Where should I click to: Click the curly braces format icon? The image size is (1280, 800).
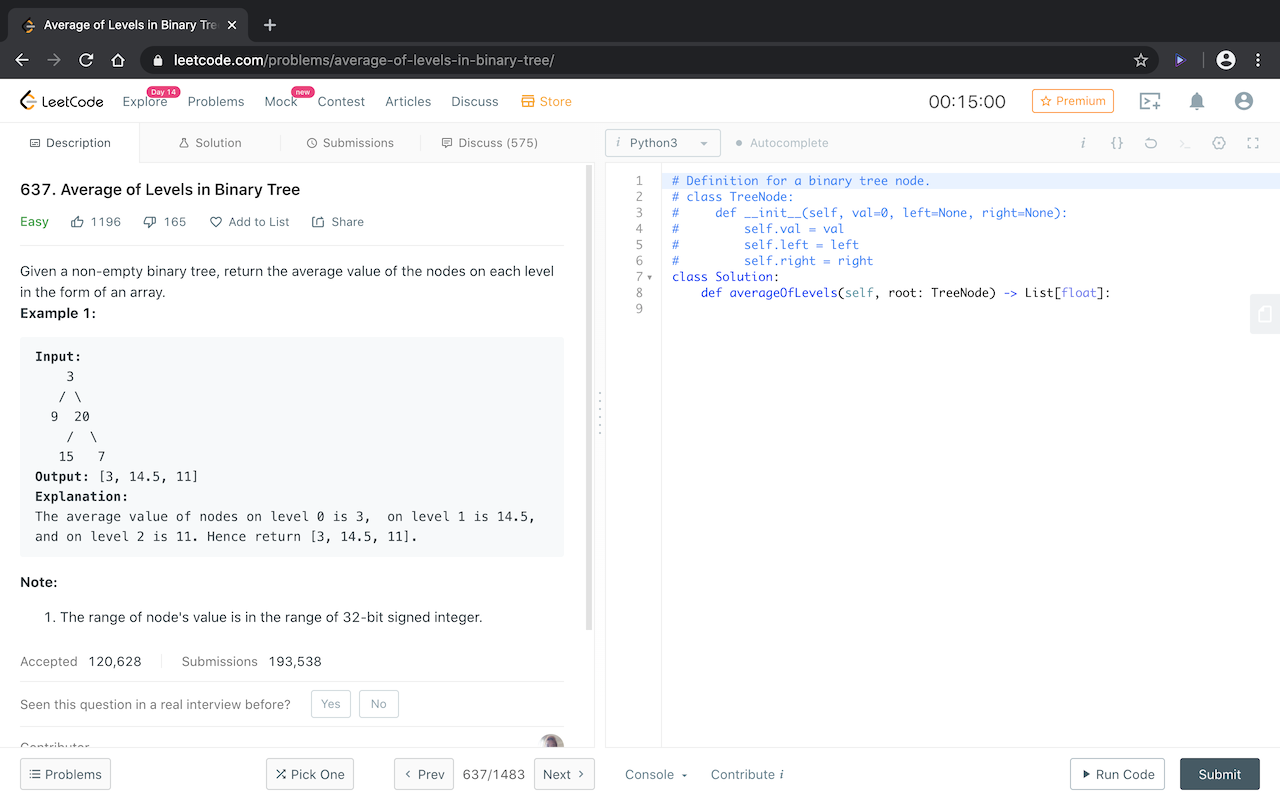pos(1117,143)
